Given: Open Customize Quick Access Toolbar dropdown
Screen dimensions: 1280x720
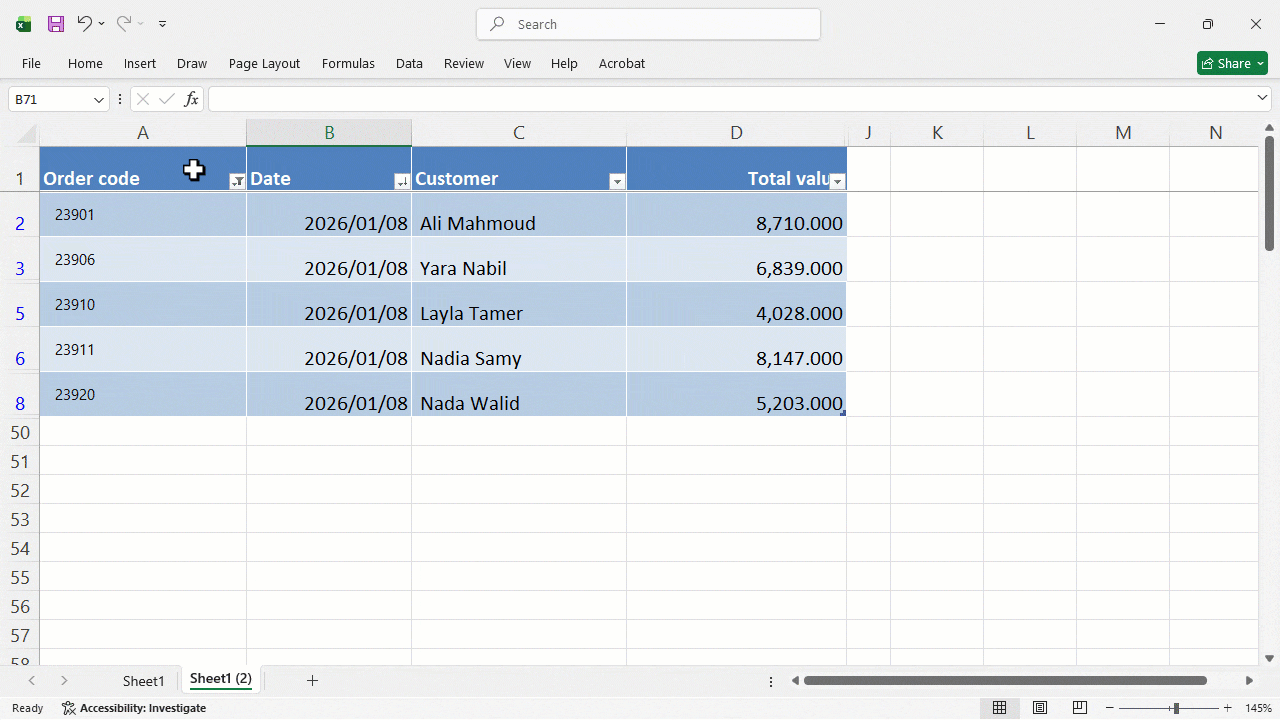Looking at the screenshot, I should tap(163, 24).
